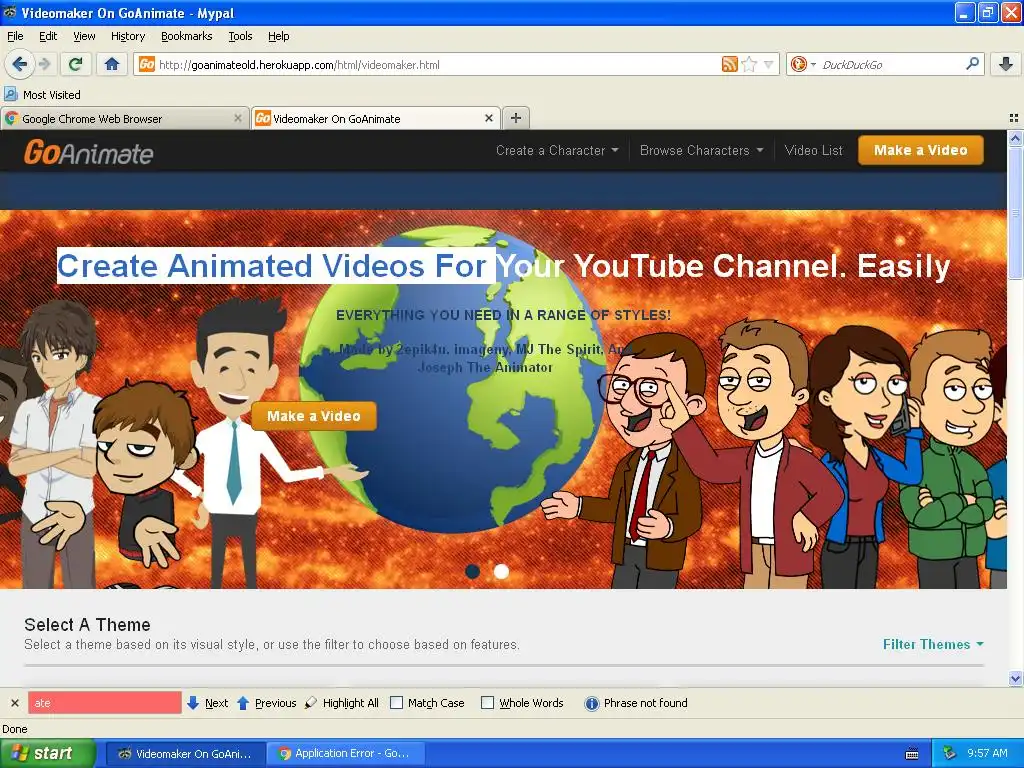Open the Most Visited bookmarks folder
The width and height of the screenshot is (1024, 768).
click(x=42, y=95)
